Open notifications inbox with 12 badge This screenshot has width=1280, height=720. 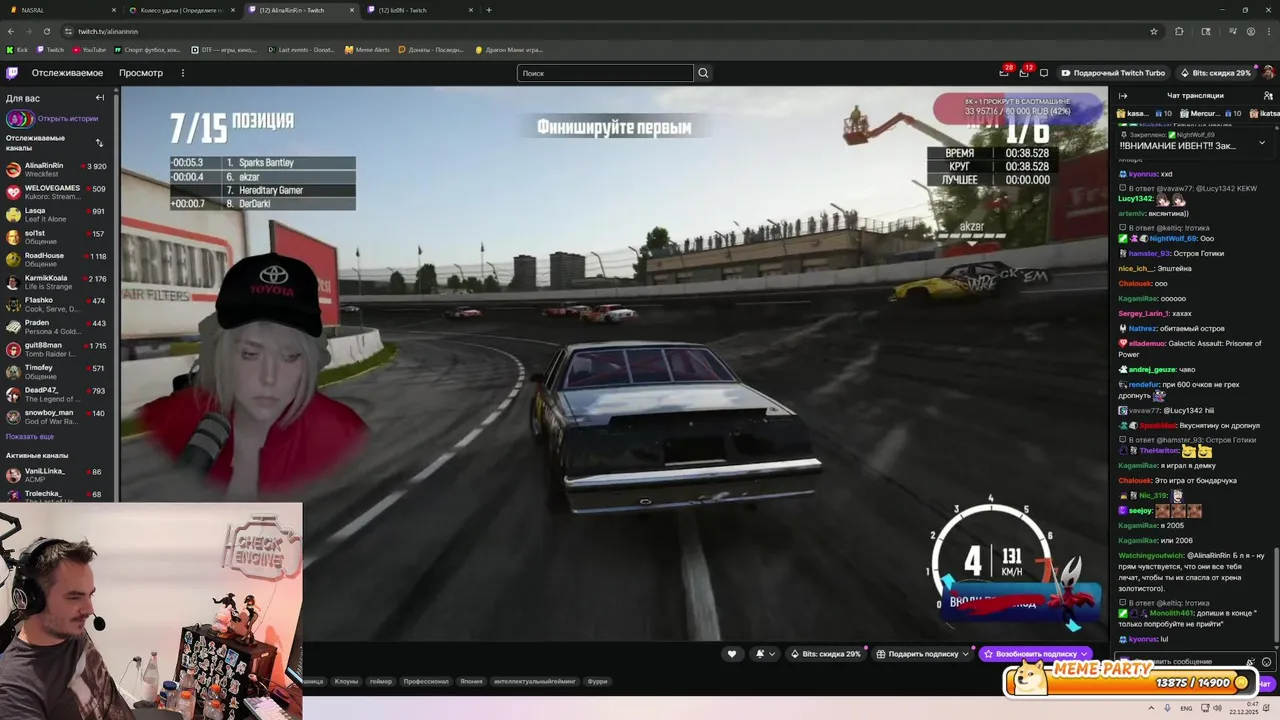[1024, 72]
